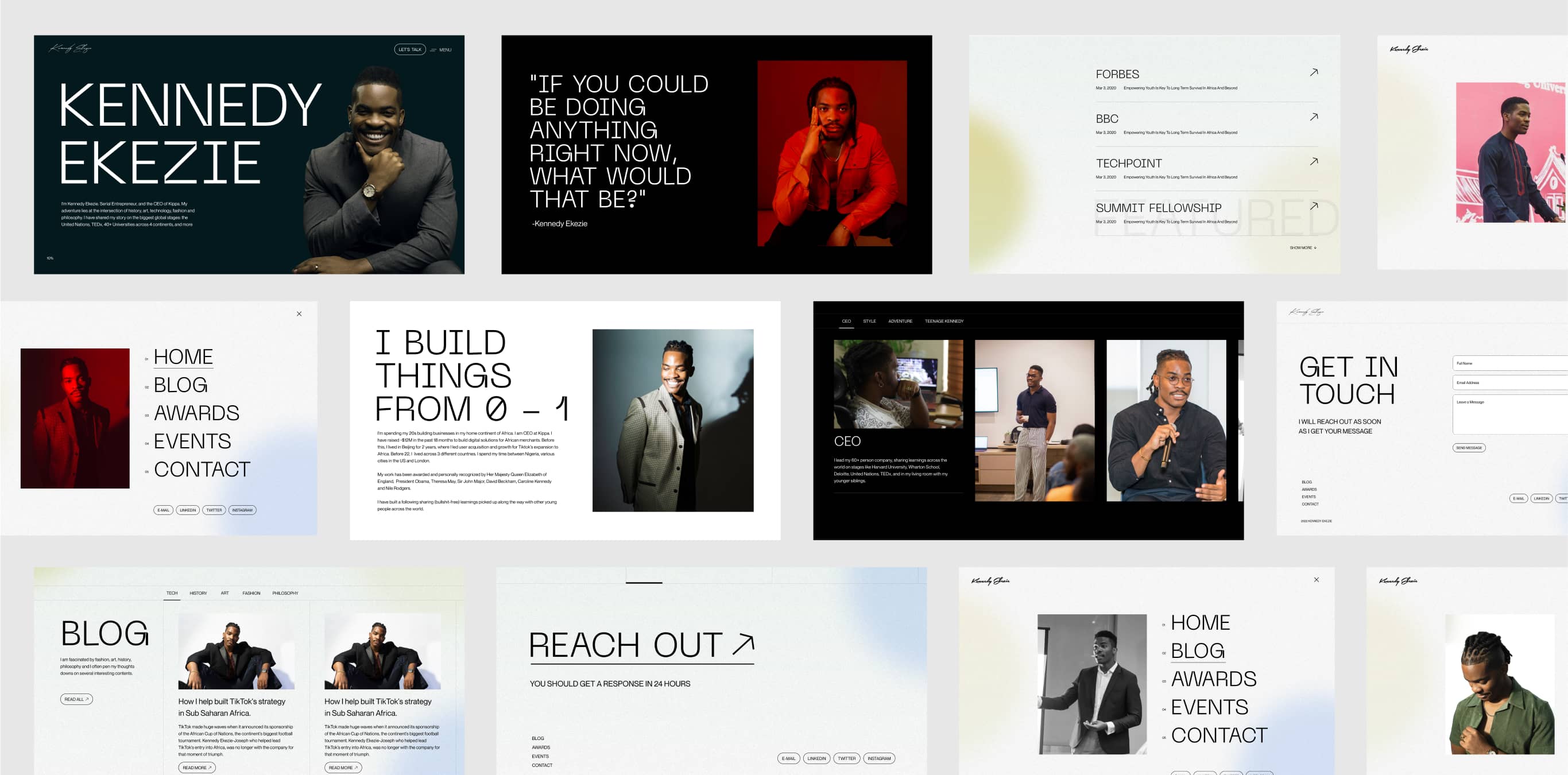
Task: Open AWARDS in the red-portrait menu
Action: click(196, 413)
